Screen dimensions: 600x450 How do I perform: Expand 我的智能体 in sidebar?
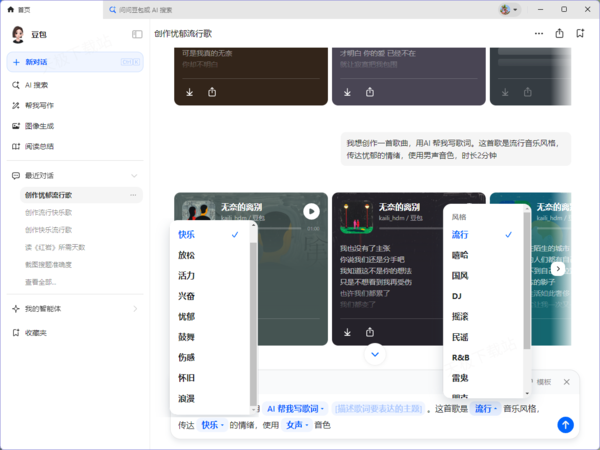[134, 309]
